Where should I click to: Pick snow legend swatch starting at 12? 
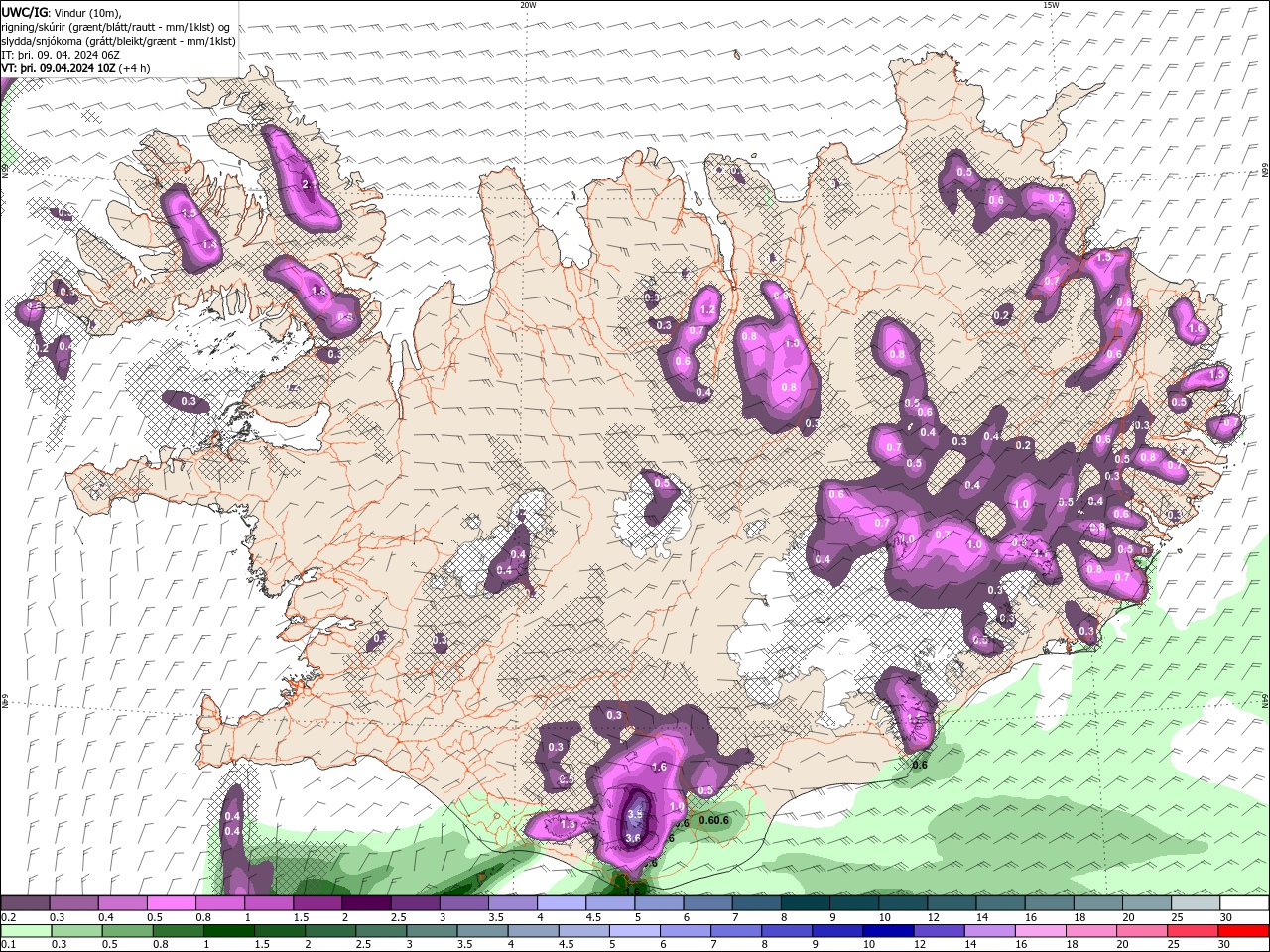(x=952, y=903)
